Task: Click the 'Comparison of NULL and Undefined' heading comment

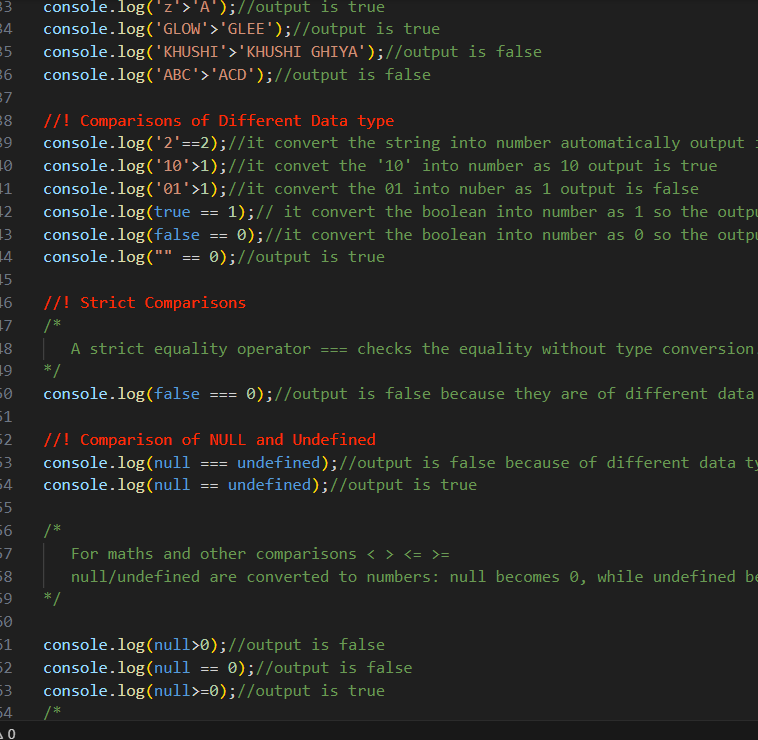Action: coord(209,440)
